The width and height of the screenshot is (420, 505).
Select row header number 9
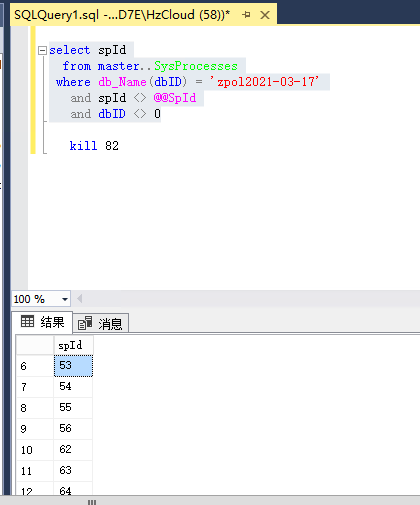(35, 429)
